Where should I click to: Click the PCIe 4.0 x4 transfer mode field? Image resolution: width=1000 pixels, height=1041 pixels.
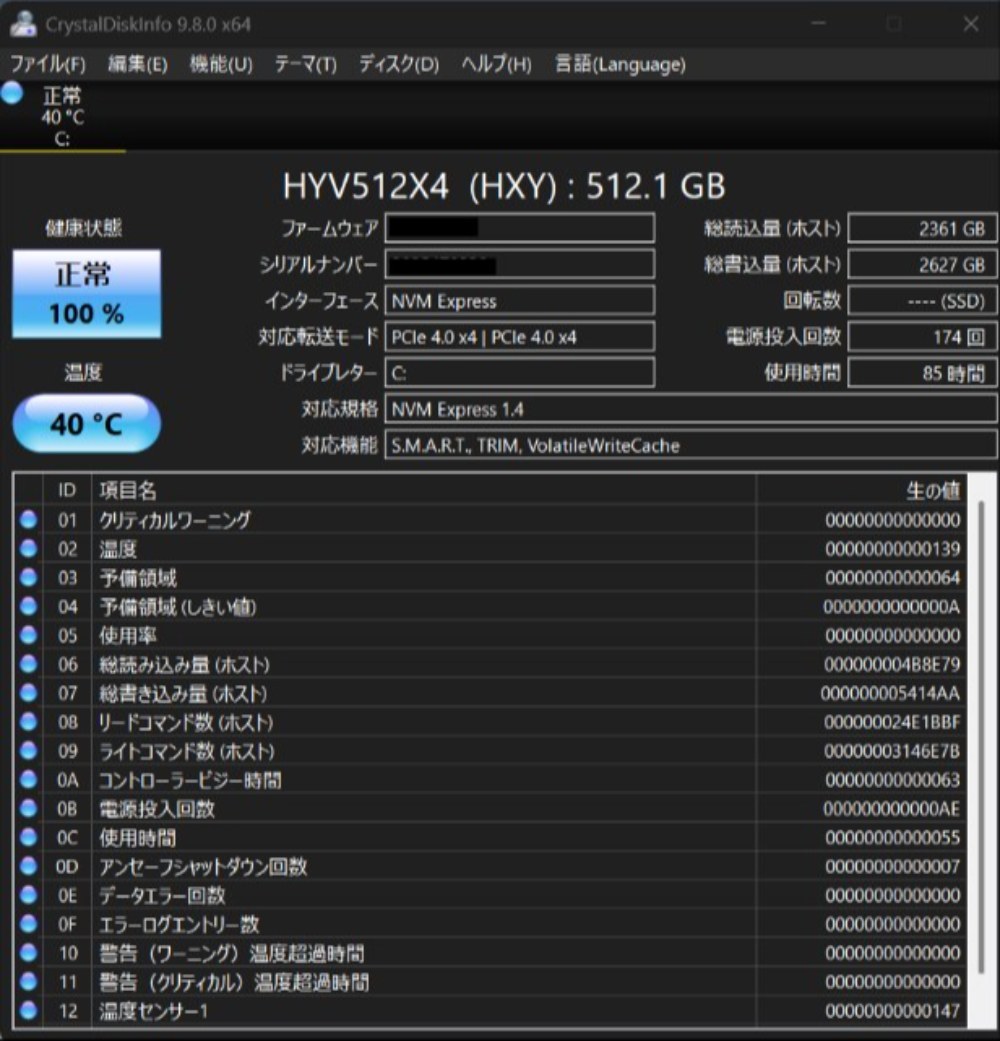[x=519, y=337]
